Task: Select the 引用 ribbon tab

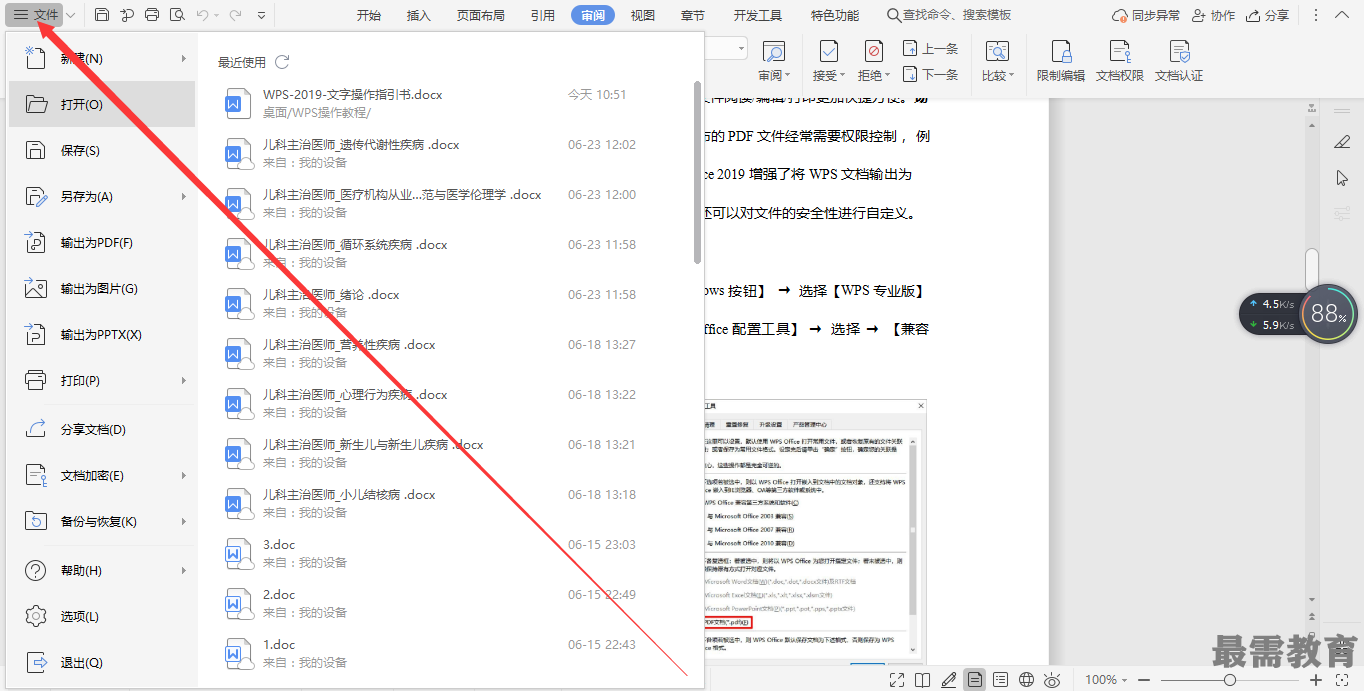Action: (x=543, y=15)
